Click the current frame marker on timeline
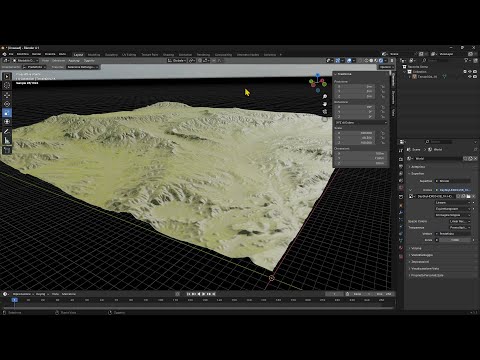 point(14,300)
